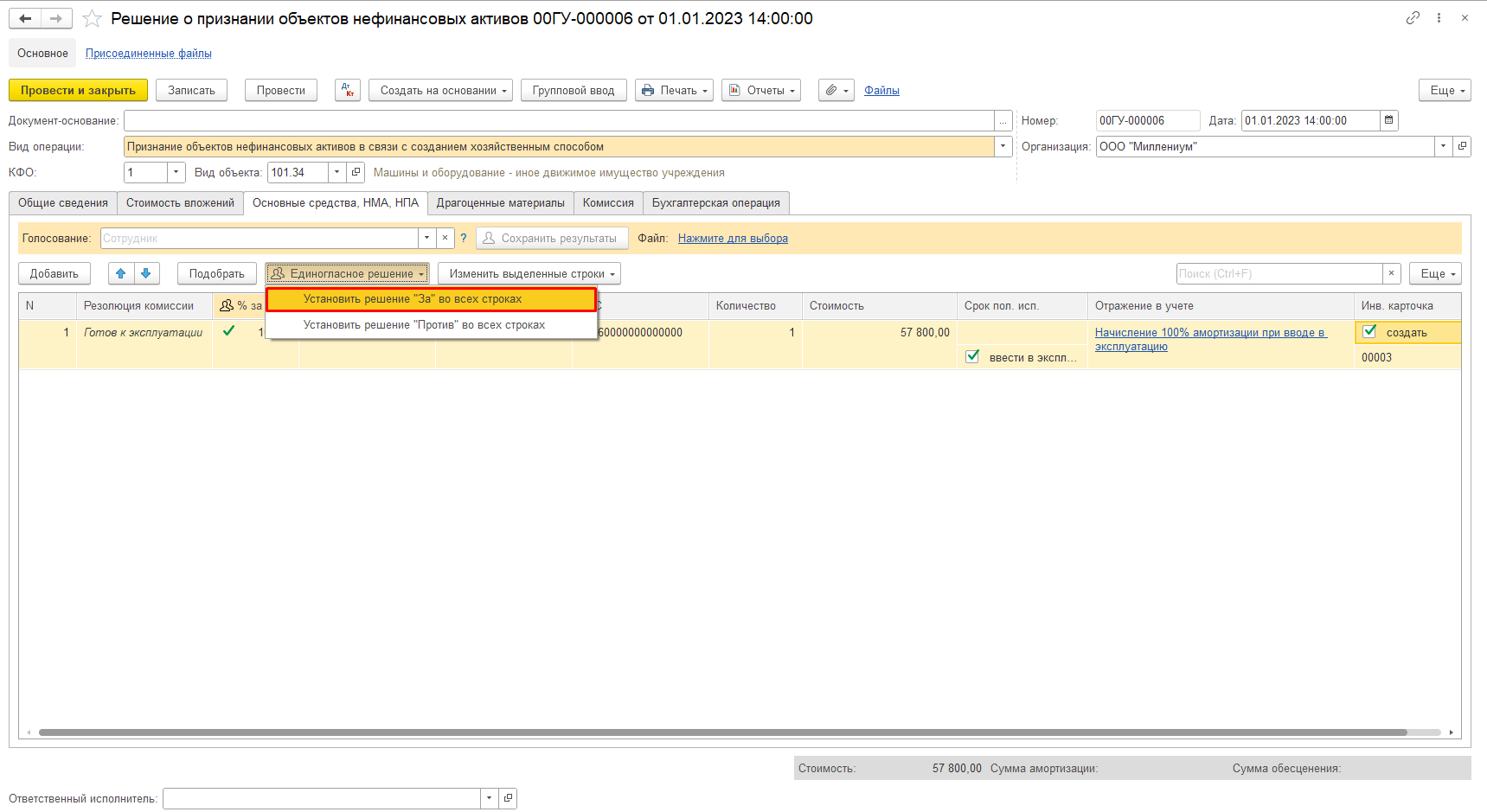1487x812 pixels.
Task: Open the Отчеты dropdown menu
Action: [x=761, y=90]
